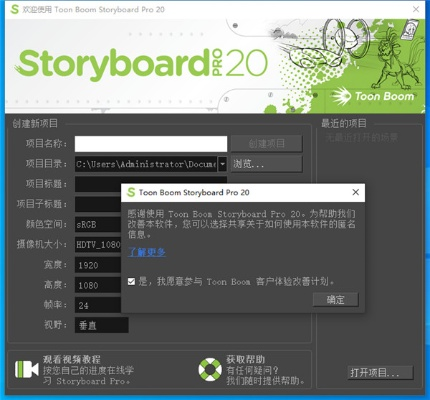Open the 摄像机大小 HDTV_1080 dropdown
Screen dimensions: 430x400
pyautogui.click(x=98, y=245)
